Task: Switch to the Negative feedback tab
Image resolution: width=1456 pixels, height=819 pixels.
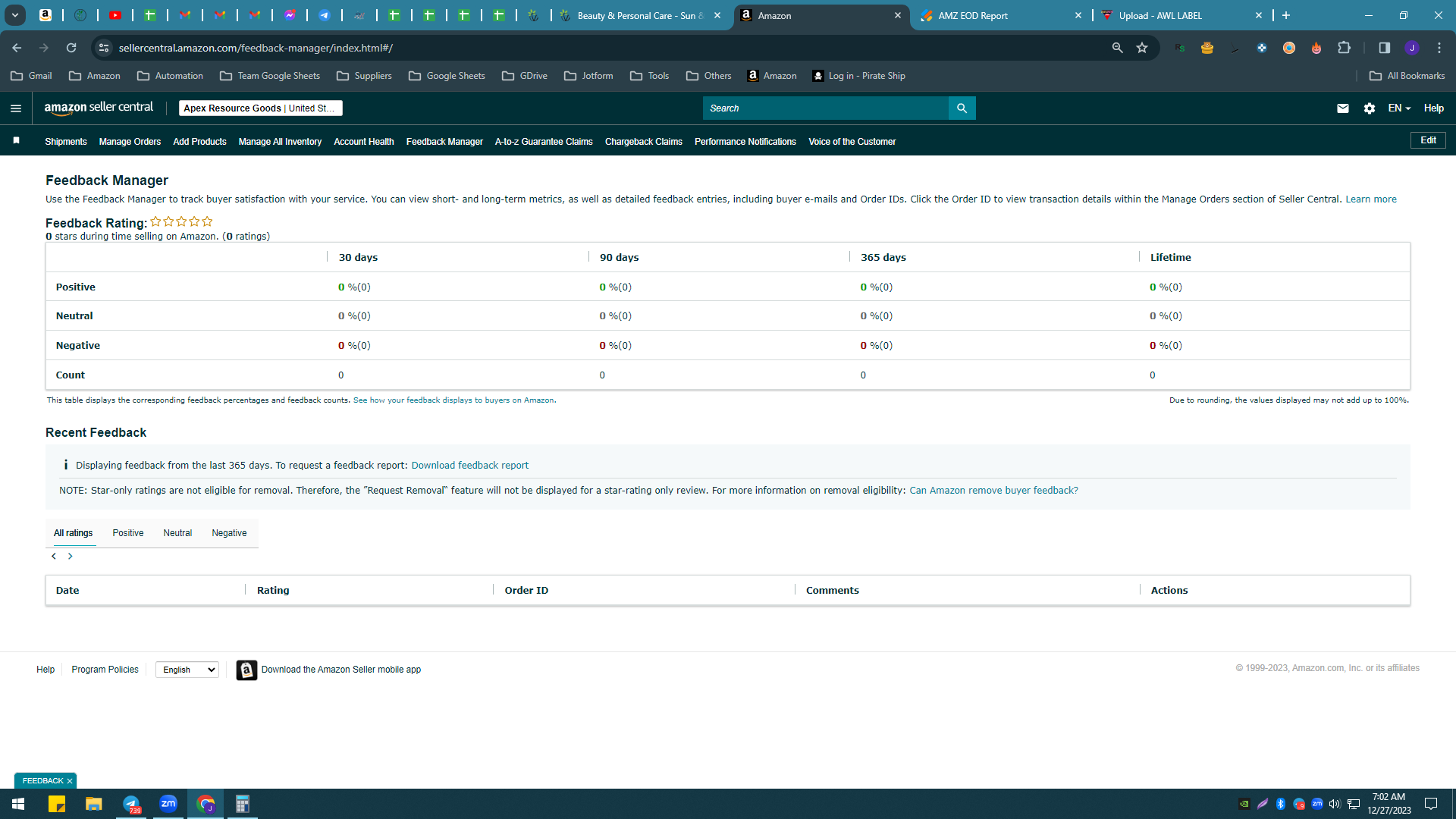Action: (x=229, y=533)
